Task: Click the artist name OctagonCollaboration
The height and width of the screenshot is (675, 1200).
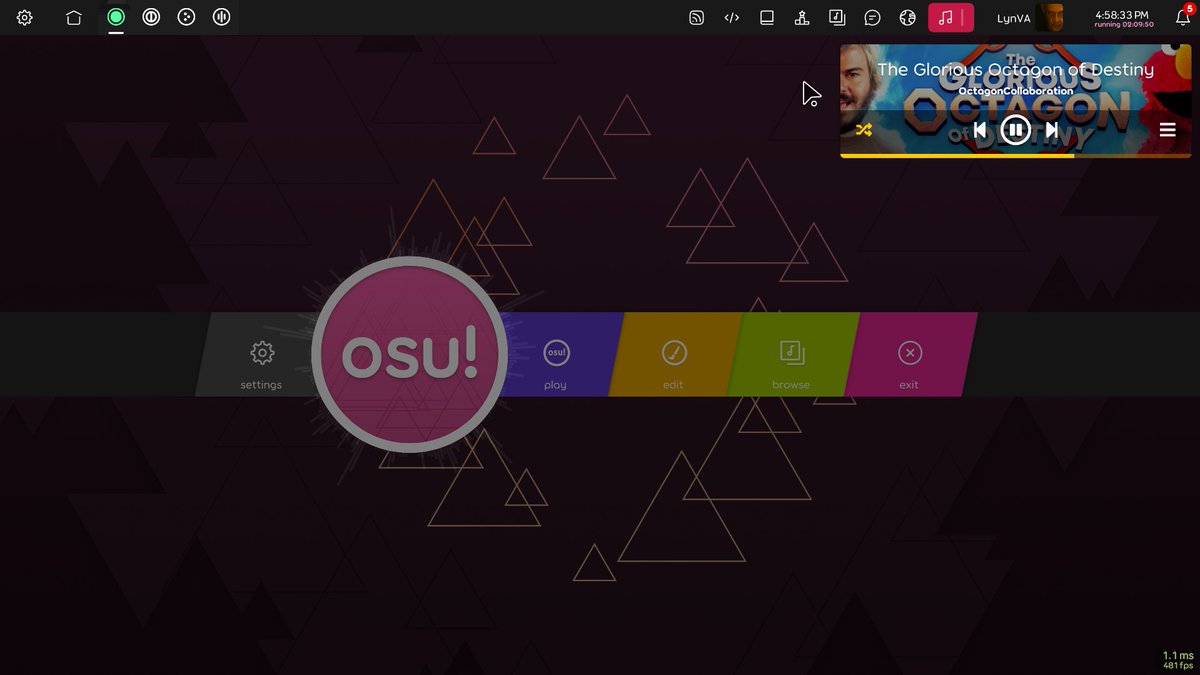Action: pos(1015,91)
